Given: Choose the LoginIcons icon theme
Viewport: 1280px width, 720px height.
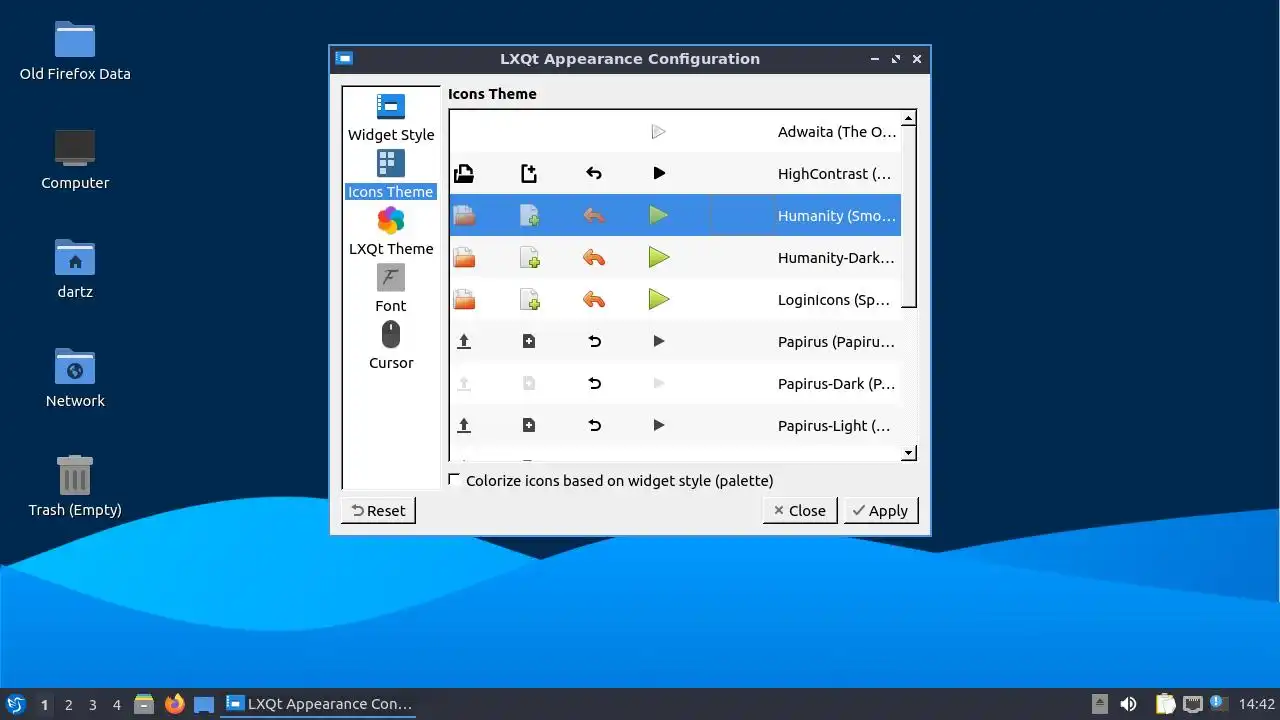Looking at the screenshot, I should 675,300.
